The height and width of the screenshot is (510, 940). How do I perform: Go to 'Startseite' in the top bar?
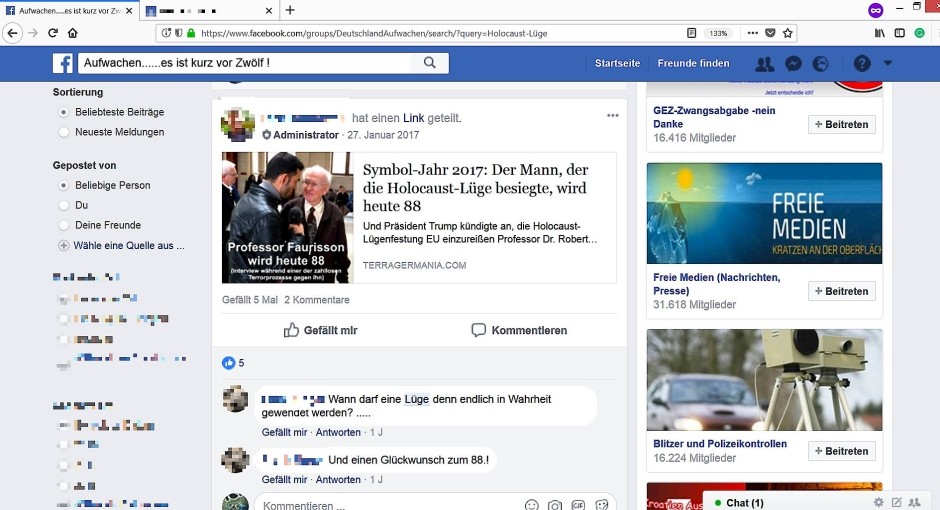pos(617,63)
